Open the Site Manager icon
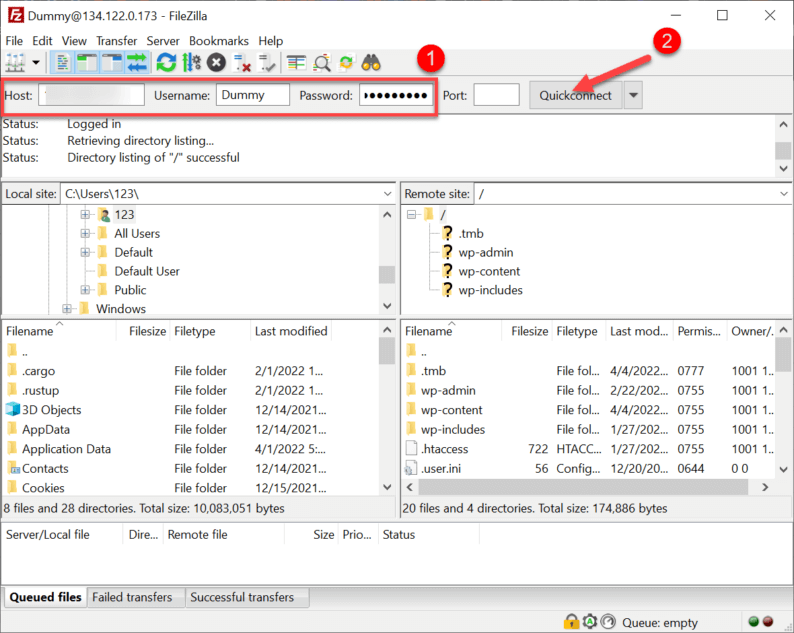The image size is (794, 633). (15, 63)
